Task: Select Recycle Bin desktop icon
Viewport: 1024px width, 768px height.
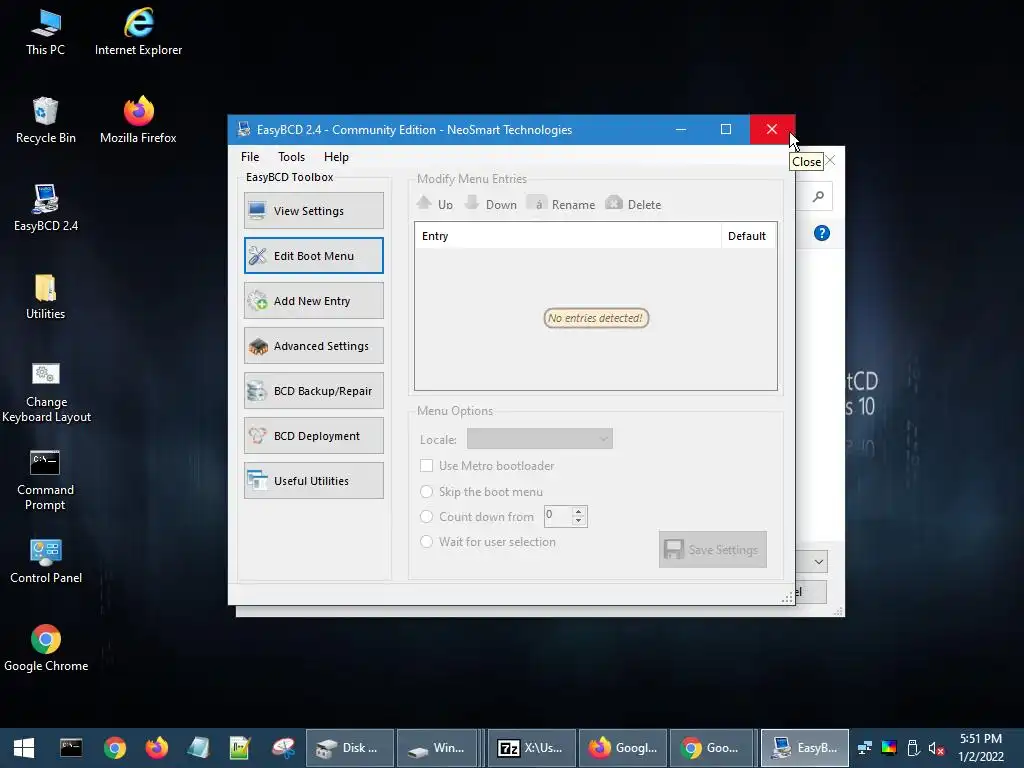Action: click(46, 120)
